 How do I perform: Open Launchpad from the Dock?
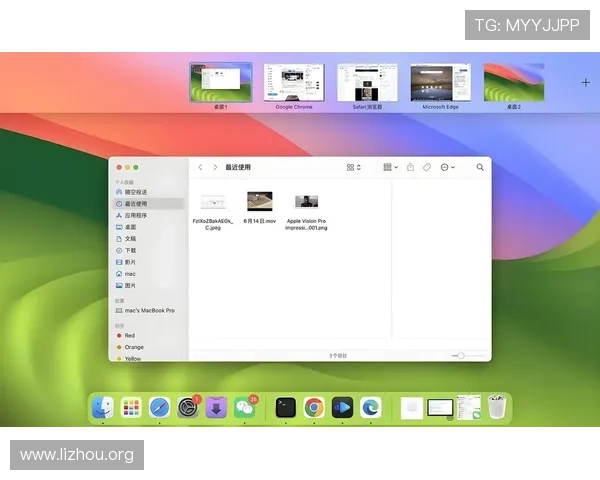pyautogui.click(x=130, y=407)
